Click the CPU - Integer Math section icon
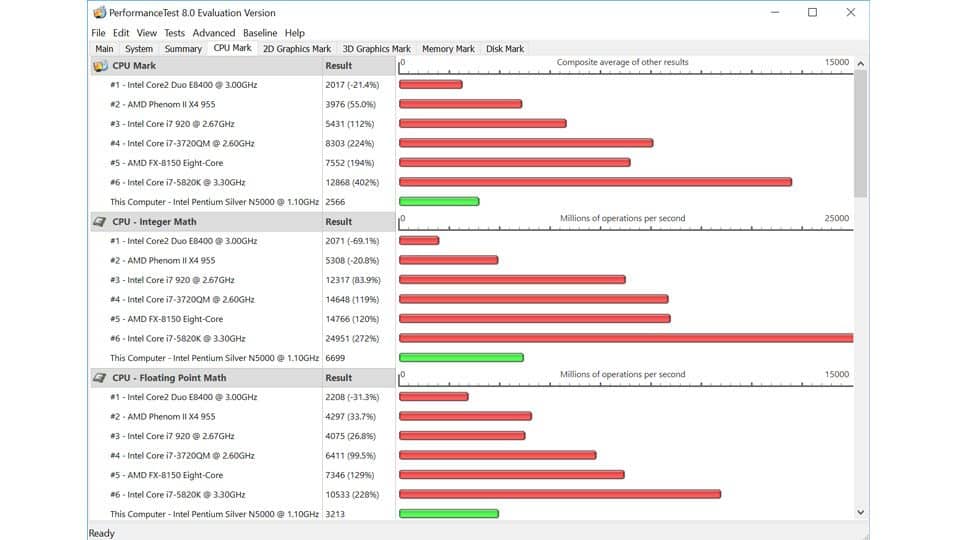This screenshot has height=540, width=960. tap(100, 222)
